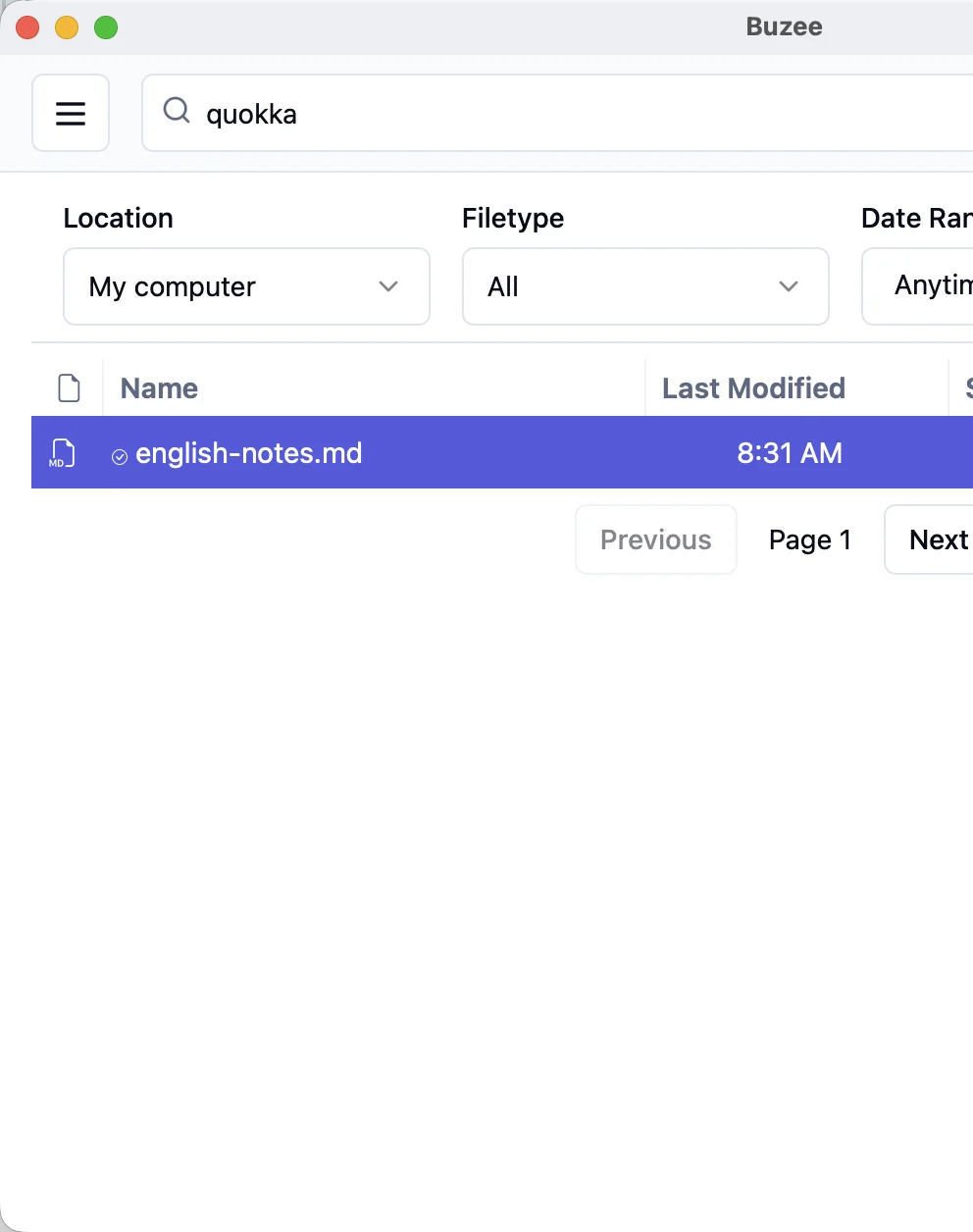This screenshot has width=973, height=1232.
Task: Select the english-notes.md filename
Action: pyautogui.click(x=249, y=453)
